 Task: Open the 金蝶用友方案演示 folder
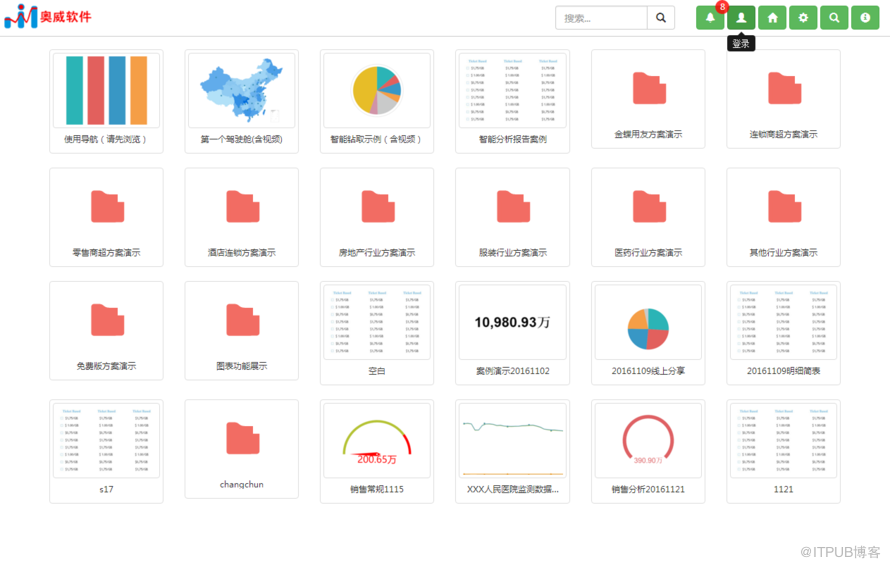pos(648,99)
